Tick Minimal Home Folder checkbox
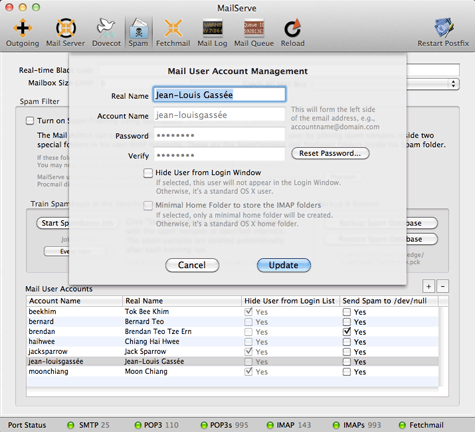The height and width of the screenshot is (432, 475). 148,205
